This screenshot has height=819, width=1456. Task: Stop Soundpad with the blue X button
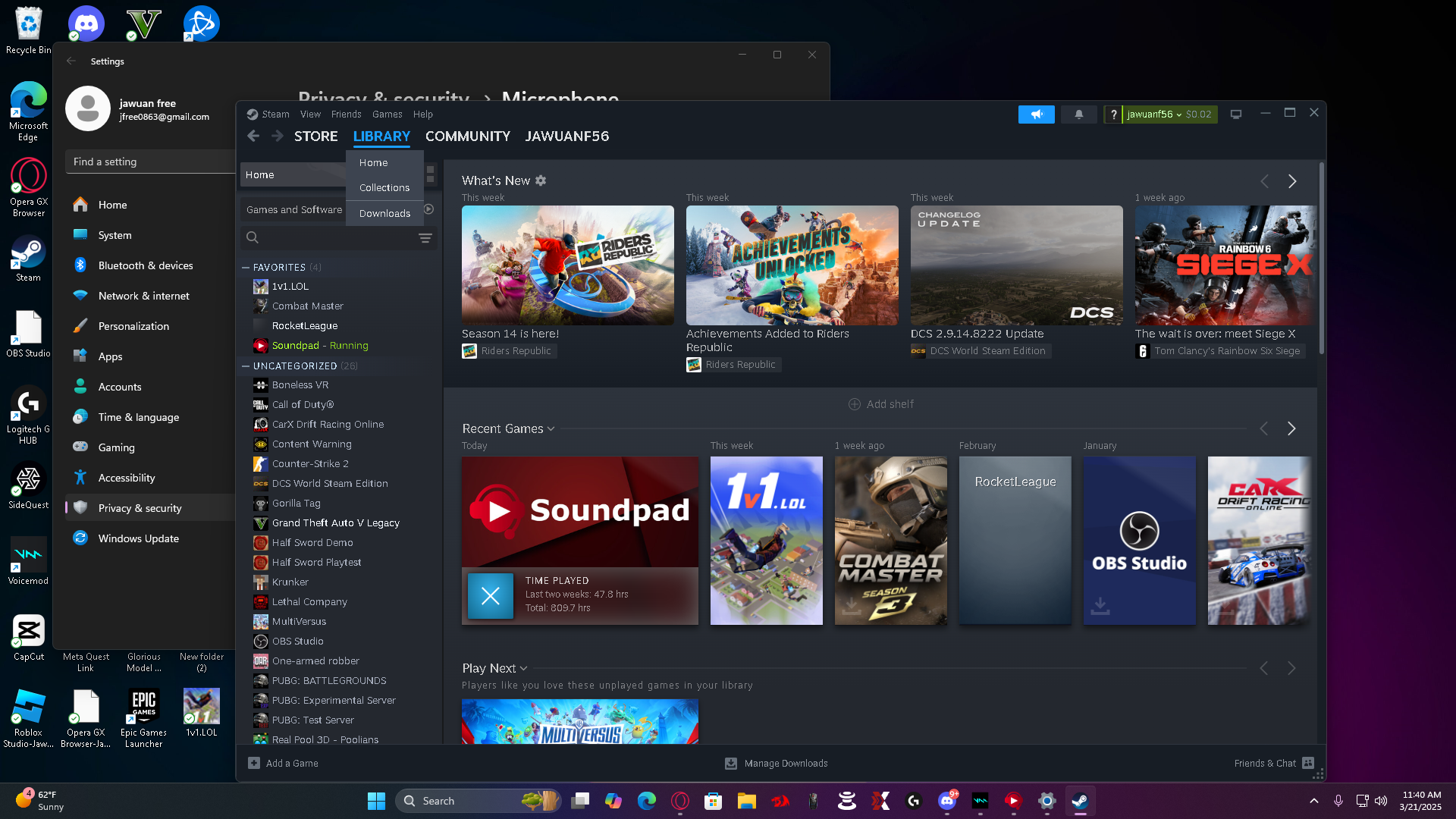tap(490, 596)
